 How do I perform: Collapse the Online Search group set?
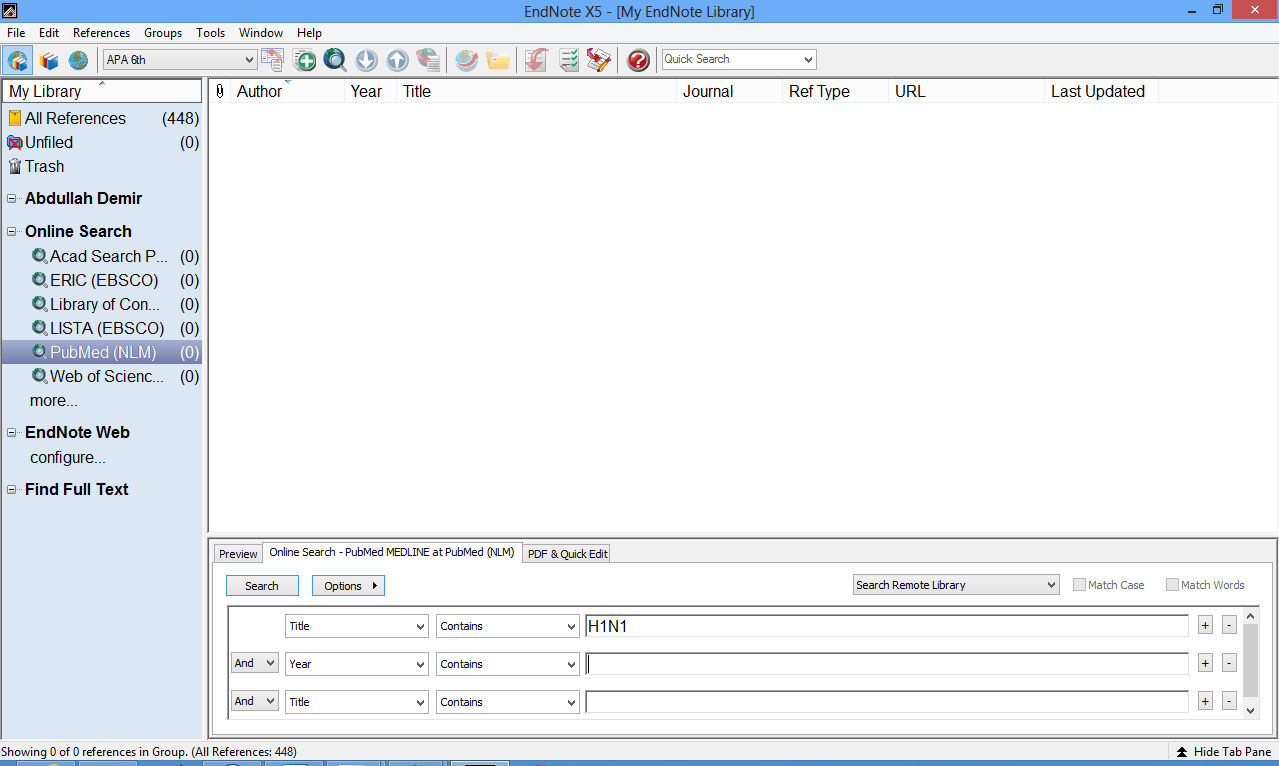pyautogui.click(x=12, y=231)
